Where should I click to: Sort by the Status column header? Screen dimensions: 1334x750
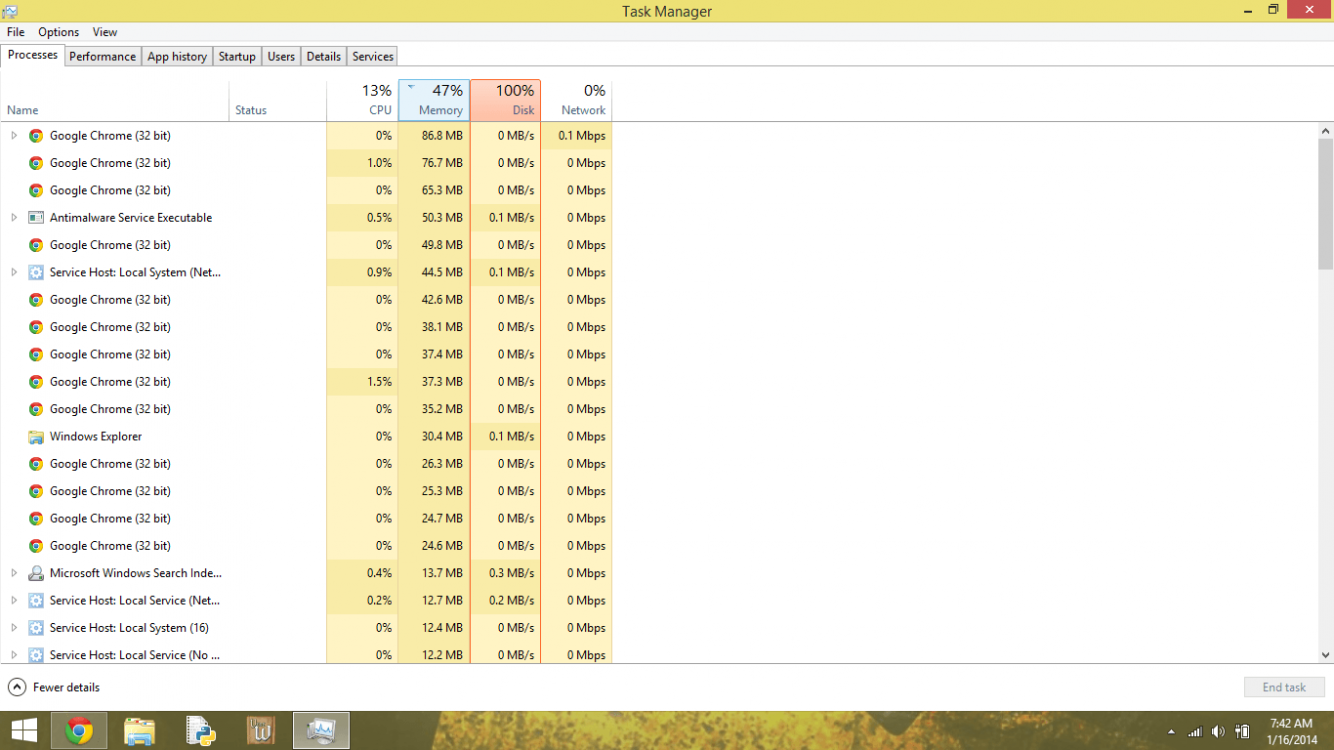(x=278, y=100)
